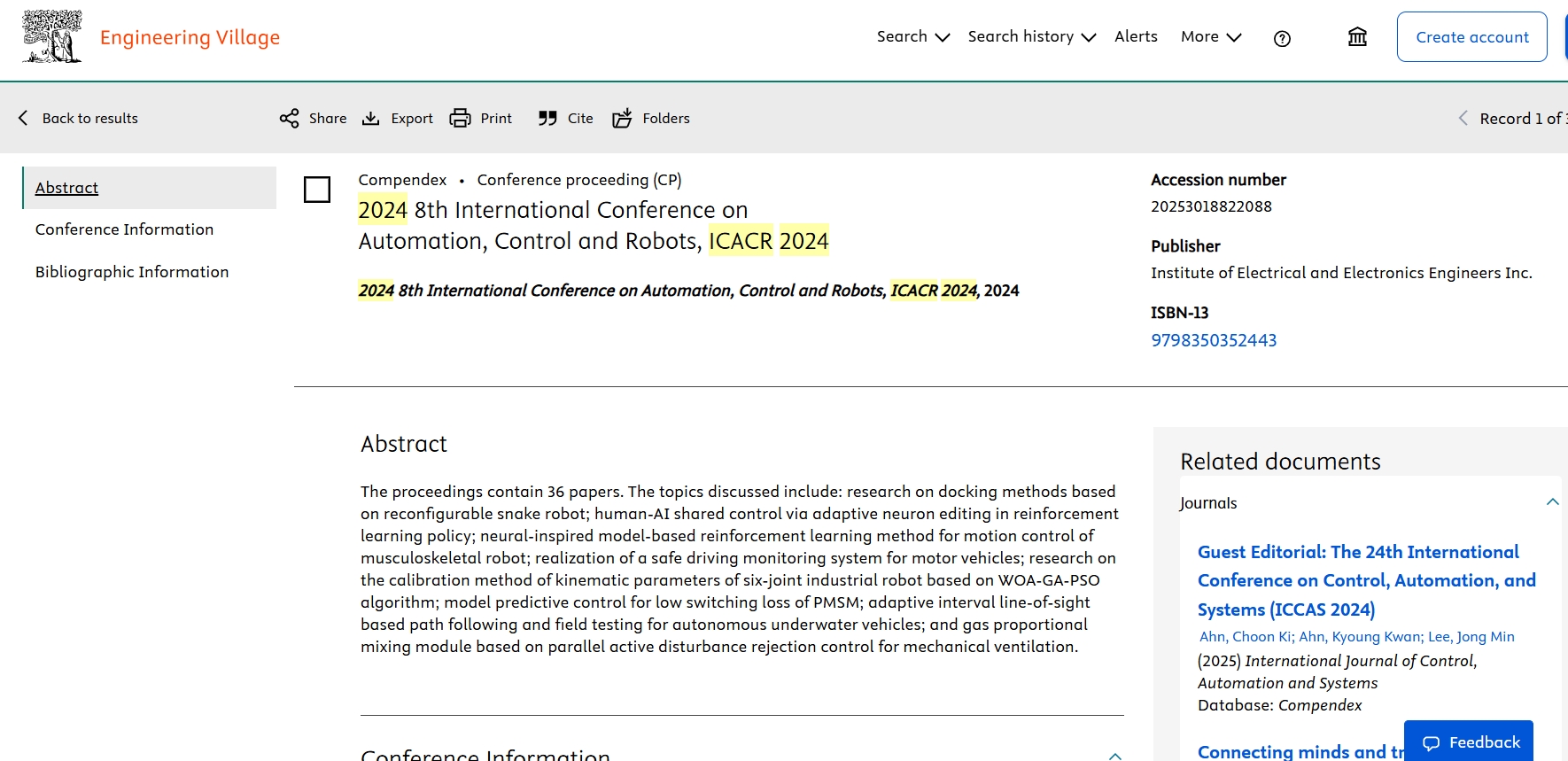
Task: Click the Share icon
Action: point(289,119)
